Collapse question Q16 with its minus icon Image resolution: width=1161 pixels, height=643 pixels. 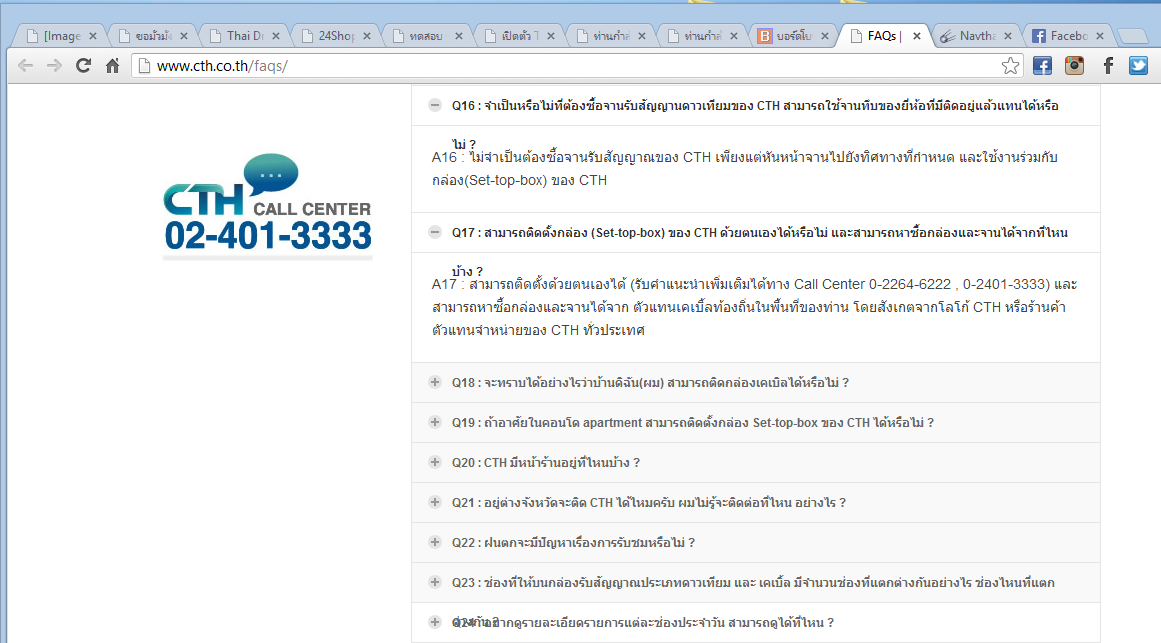pyautogui.click(x=435, y=105)
